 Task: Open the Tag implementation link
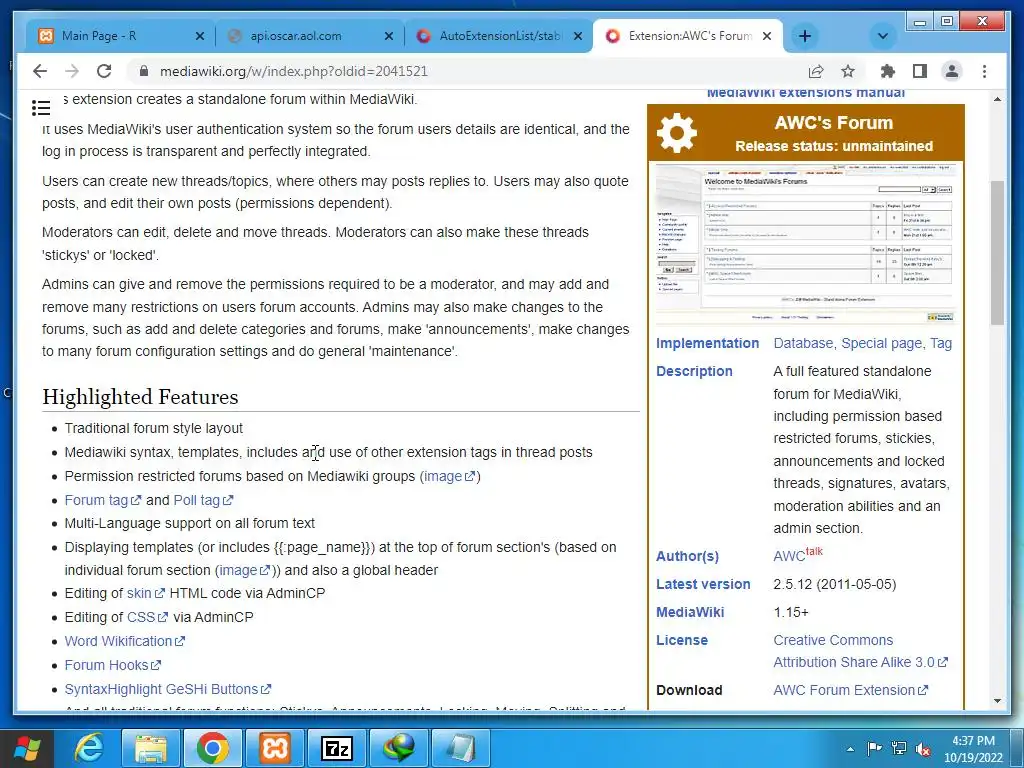coord(941,344)
